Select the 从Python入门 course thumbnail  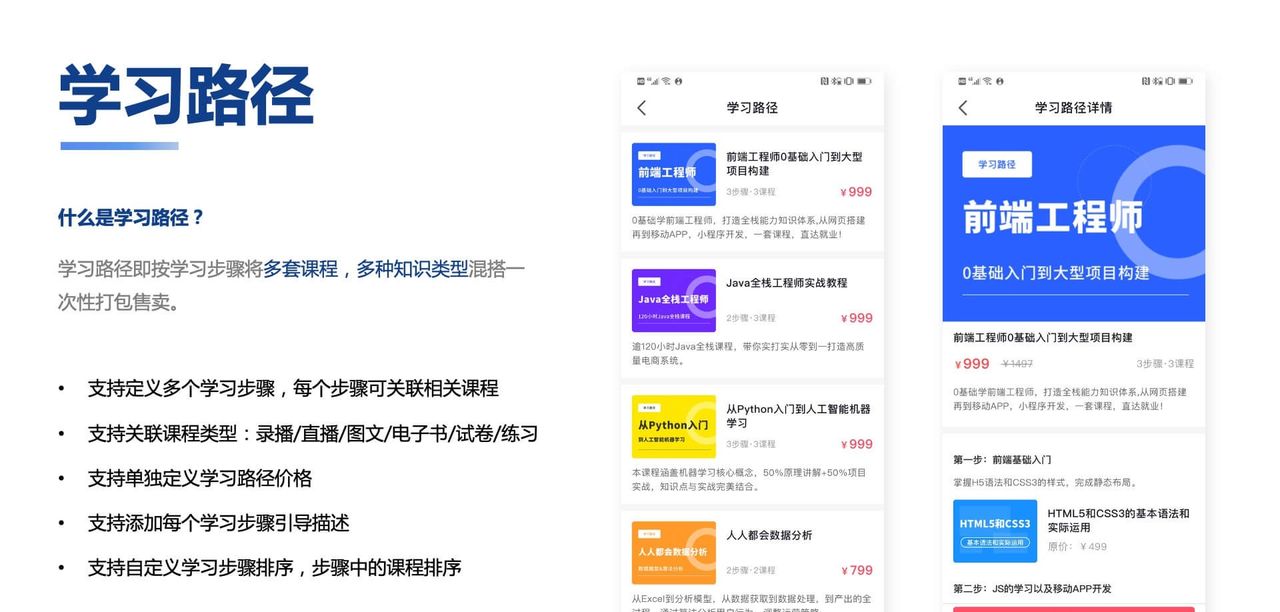coord(673,425)
